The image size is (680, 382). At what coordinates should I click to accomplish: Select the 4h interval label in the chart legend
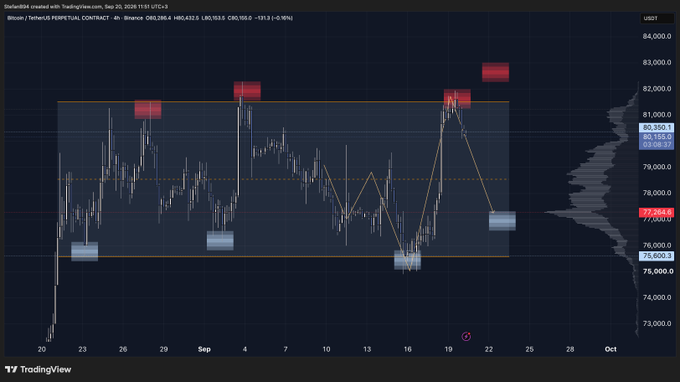[x=117, y=18]
